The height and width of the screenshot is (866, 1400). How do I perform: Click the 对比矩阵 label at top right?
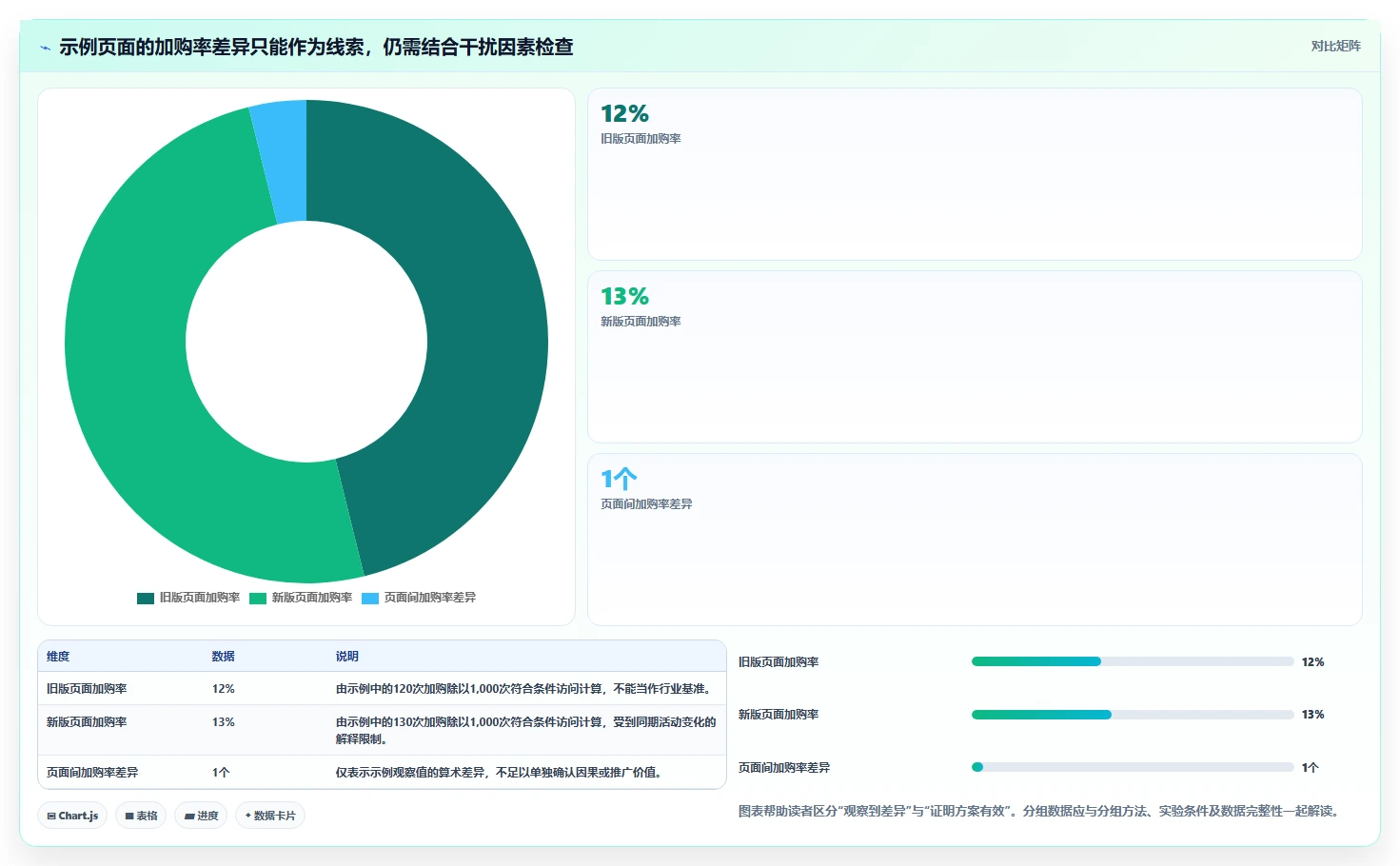[1335, 46]
